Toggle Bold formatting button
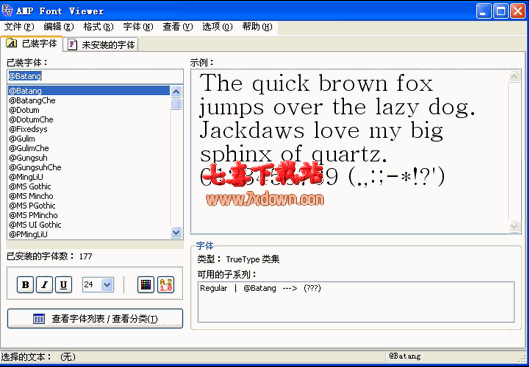 point(25,285)
